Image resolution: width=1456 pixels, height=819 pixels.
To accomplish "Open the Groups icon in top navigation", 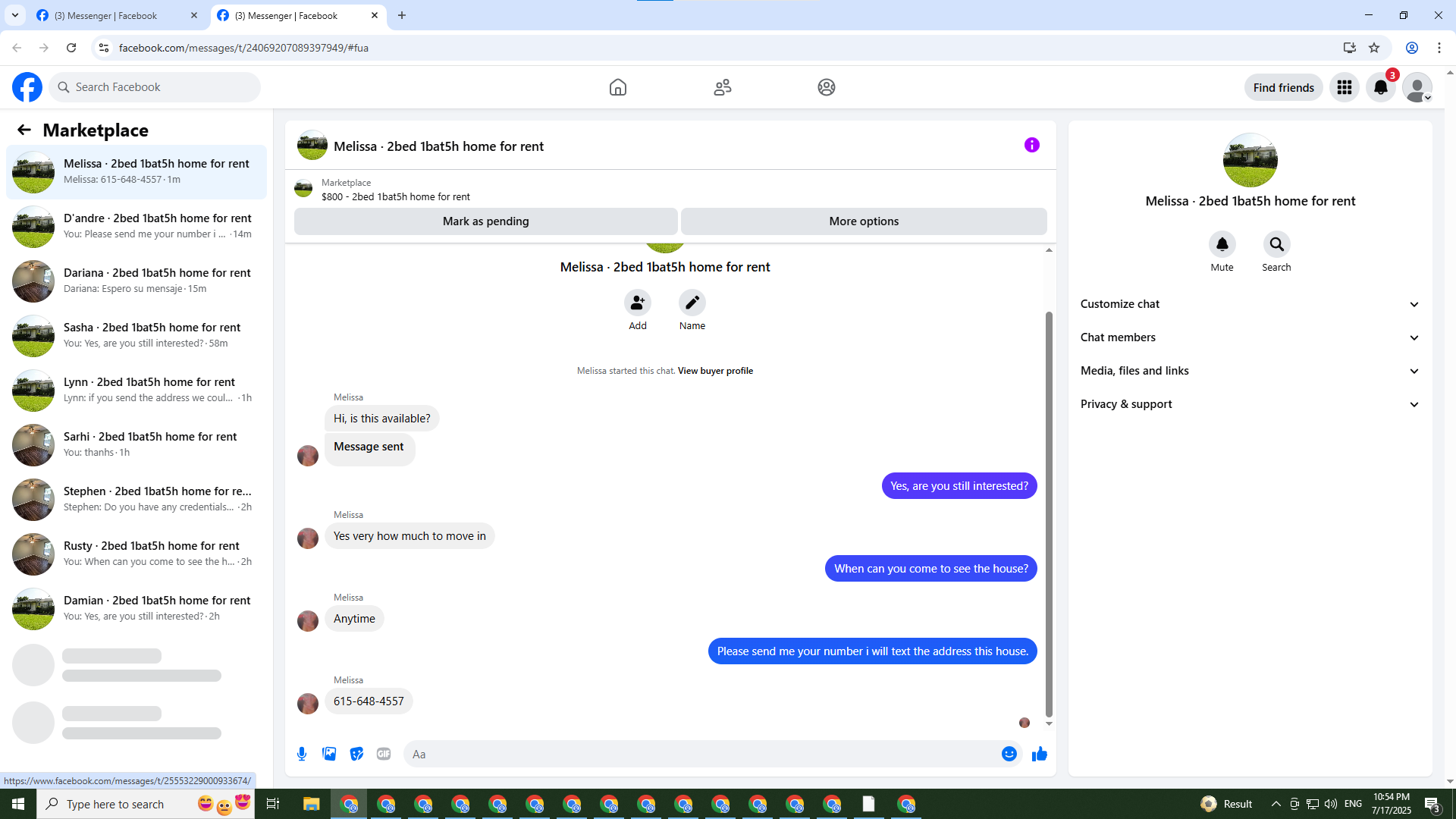I will [x=827, y=87].
